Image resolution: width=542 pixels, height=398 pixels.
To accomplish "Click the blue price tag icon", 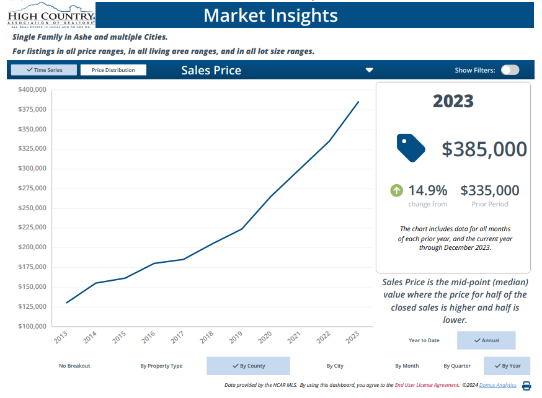I will (x=411, y=148).
